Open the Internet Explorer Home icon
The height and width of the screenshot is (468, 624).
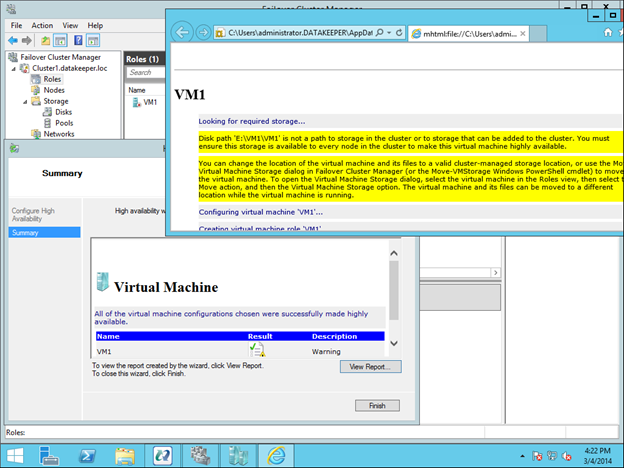pos(607,33)
